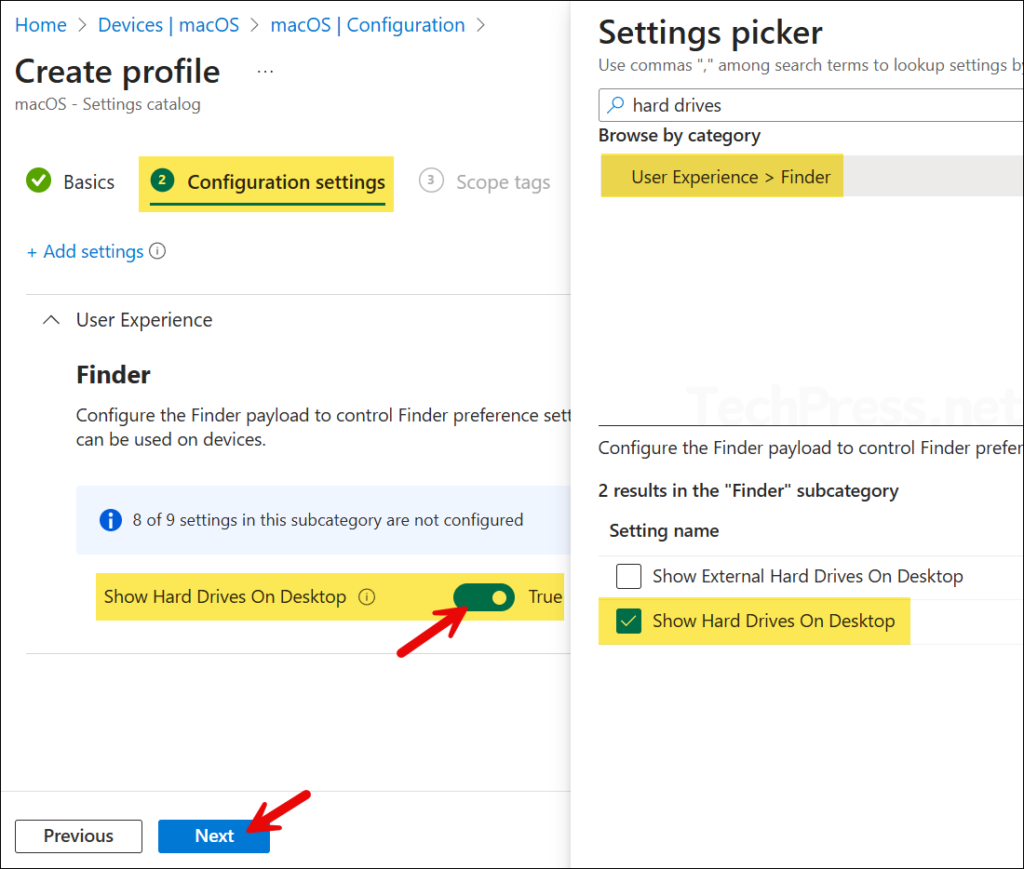Click the '8 of 9 settings' notice text
Screen dimensions: 1024x869
(328, 520)
